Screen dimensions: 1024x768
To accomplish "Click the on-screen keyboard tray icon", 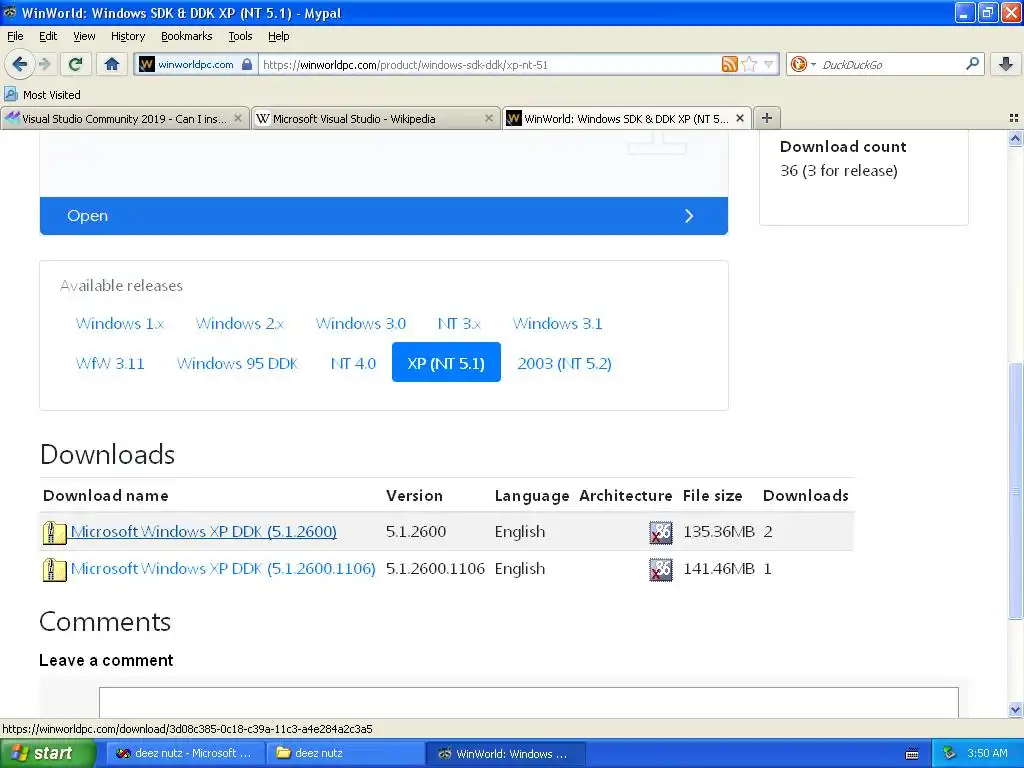I will 912,754.
